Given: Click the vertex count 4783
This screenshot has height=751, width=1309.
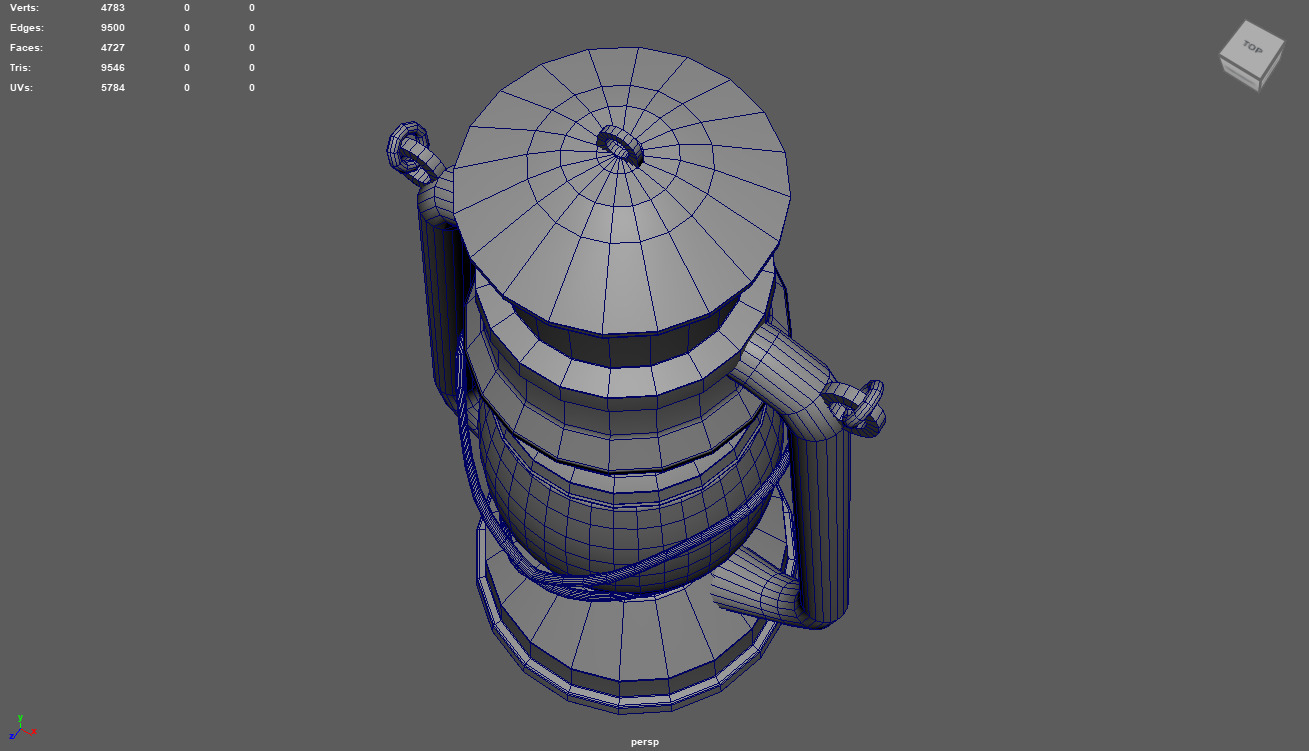Looking at the screenshot, I should point(113,8).
